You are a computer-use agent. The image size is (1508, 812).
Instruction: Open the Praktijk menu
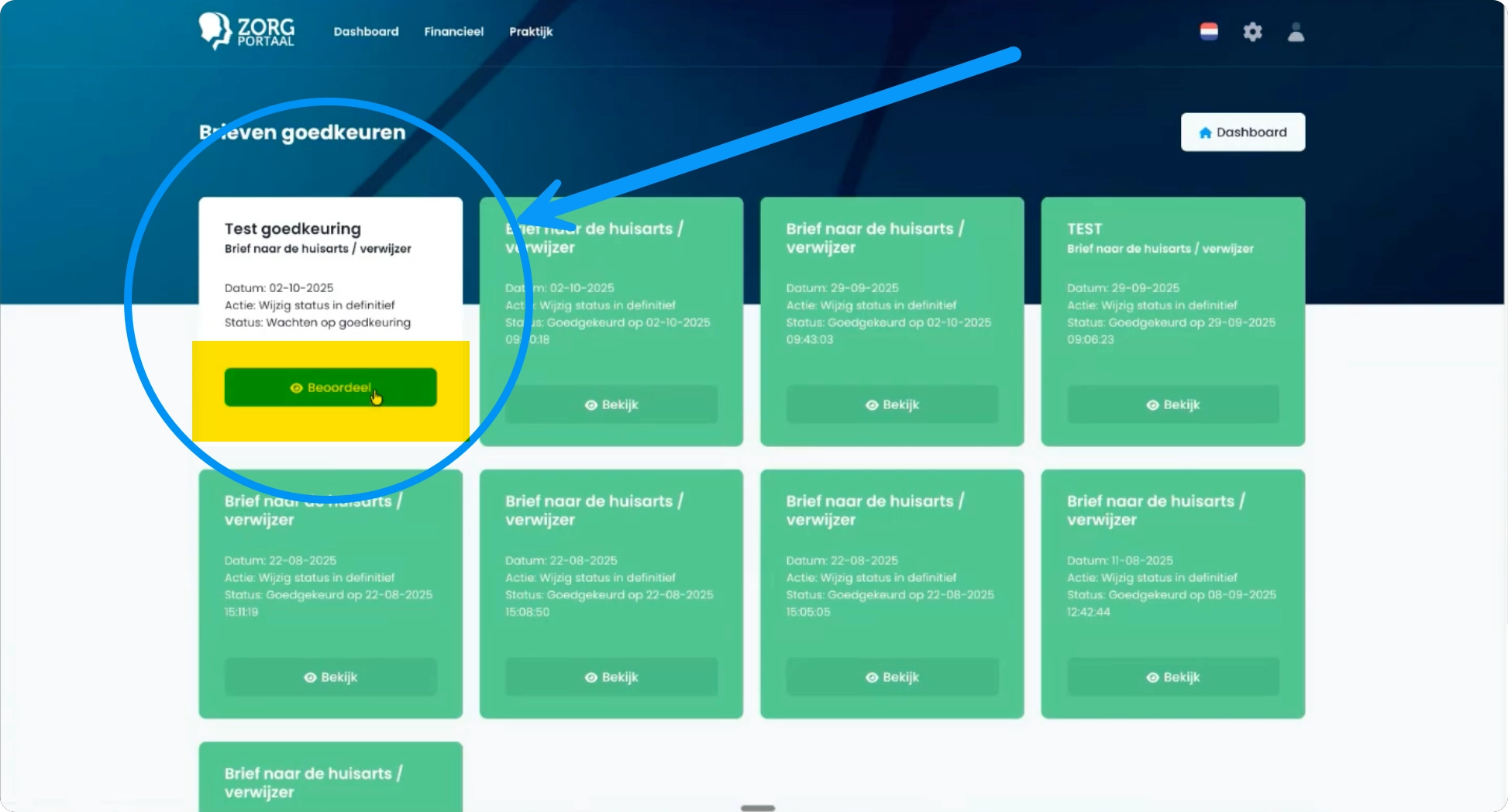531,32
